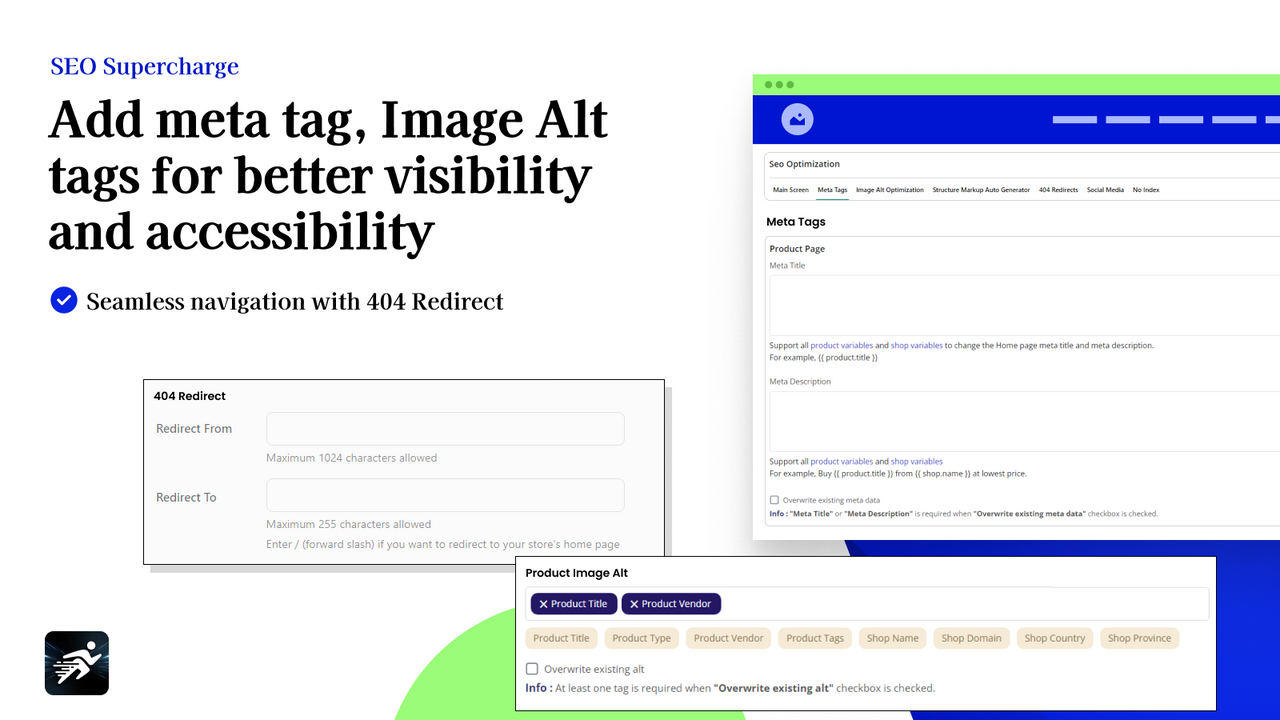Screen dimensions: 1280x720
Task: Add the Shop Province tag chip
Action: 1140,638
